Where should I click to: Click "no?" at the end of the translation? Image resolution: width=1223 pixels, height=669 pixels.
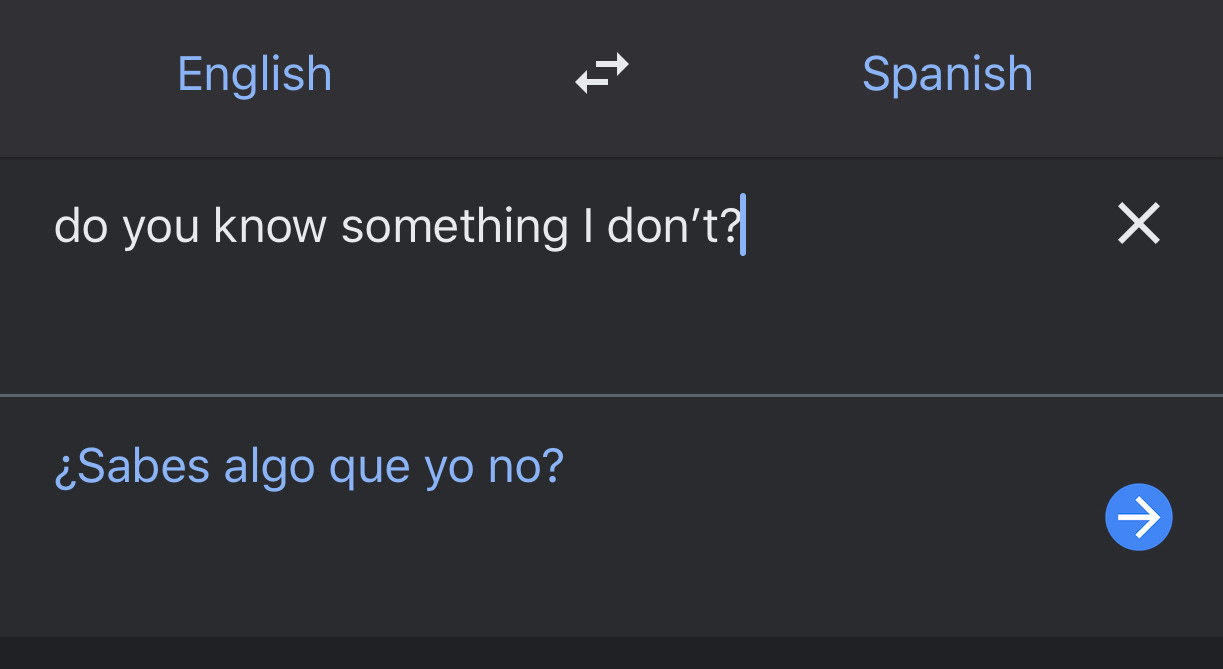click(x=526, y=467)
